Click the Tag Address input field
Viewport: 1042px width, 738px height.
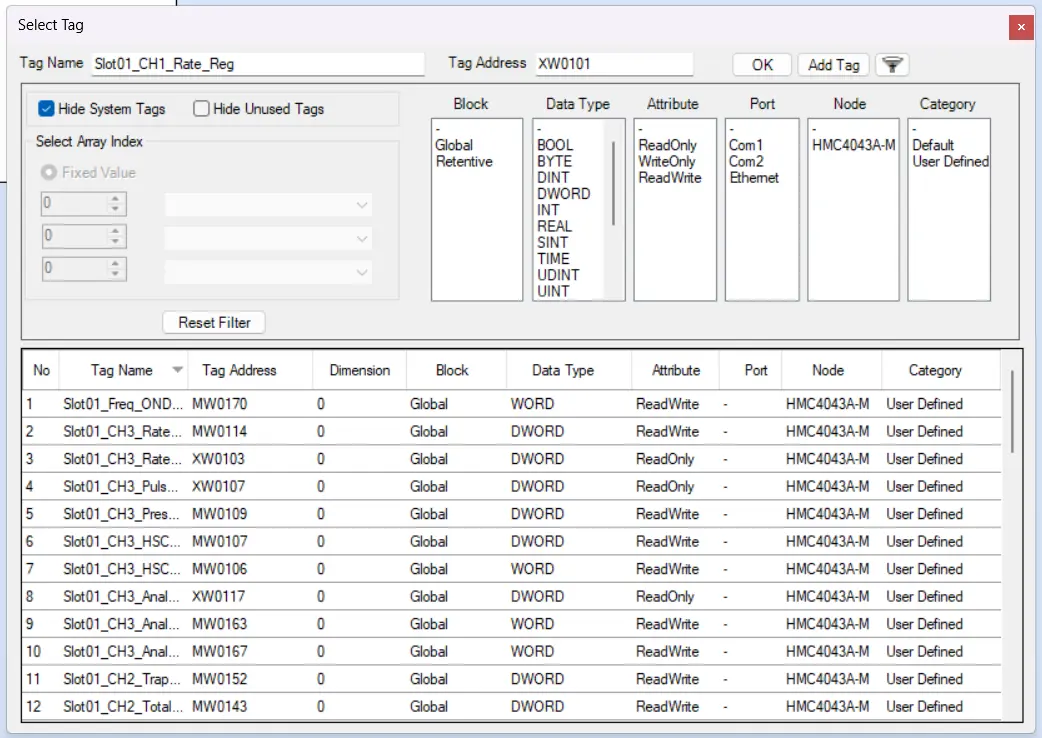614,64
